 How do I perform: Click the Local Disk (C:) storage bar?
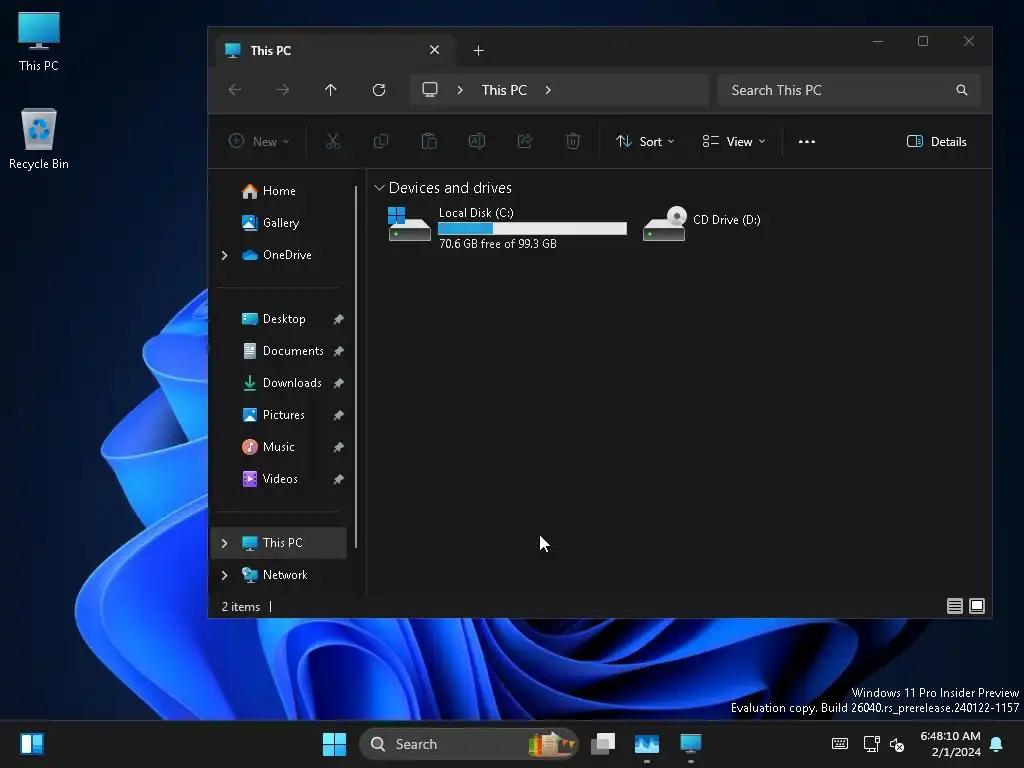click(532, 228)
